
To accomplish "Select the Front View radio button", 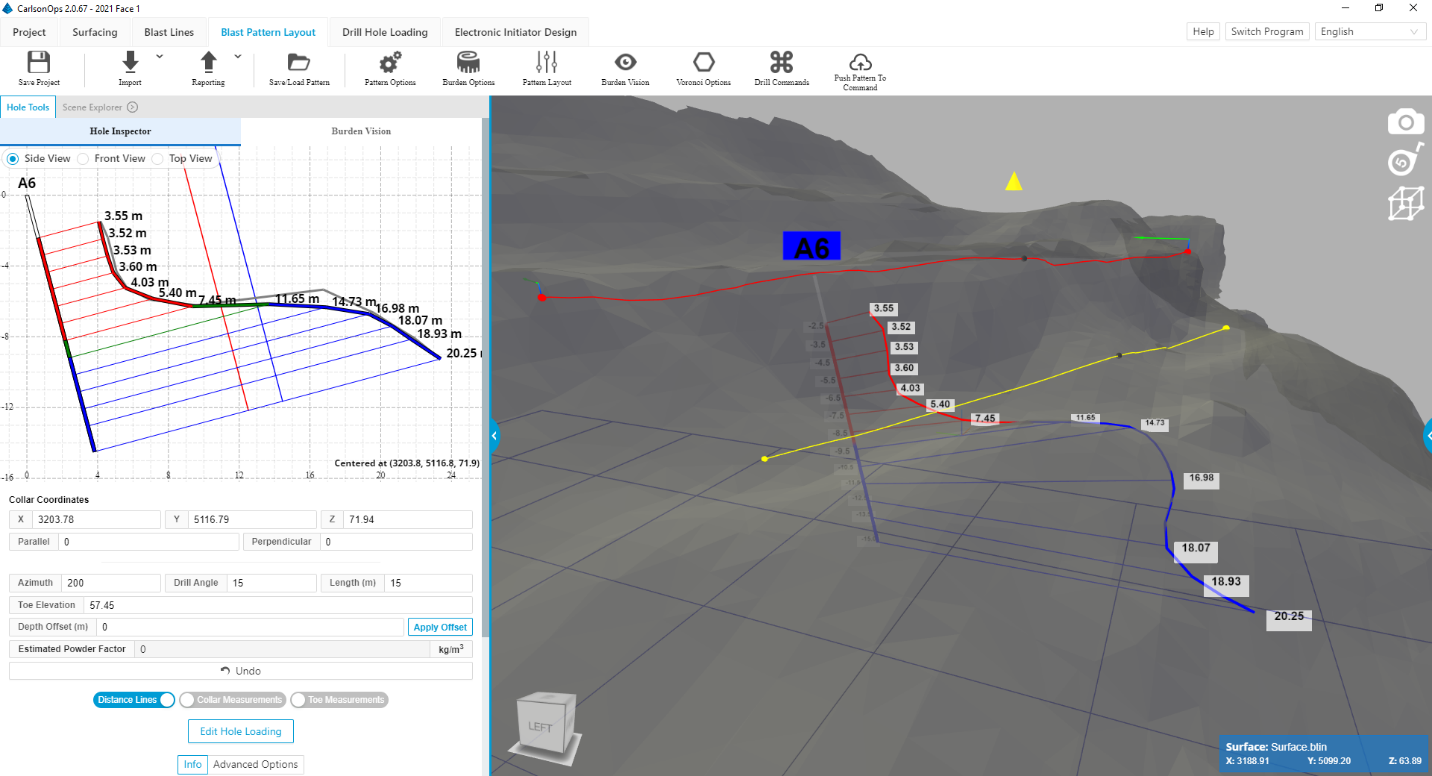I will pyautogui.click(x=83, y=159).
